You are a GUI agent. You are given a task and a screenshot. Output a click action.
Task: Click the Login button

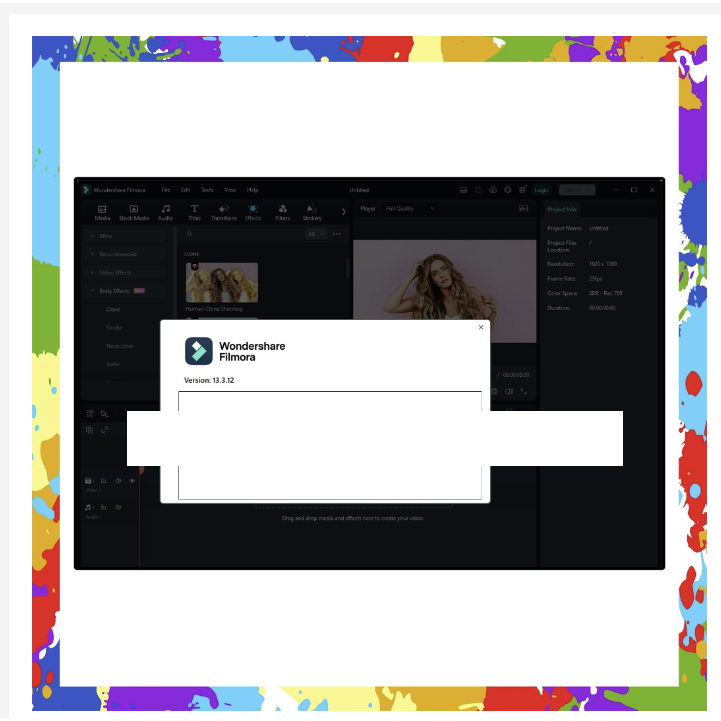click(x=541, y=189)
